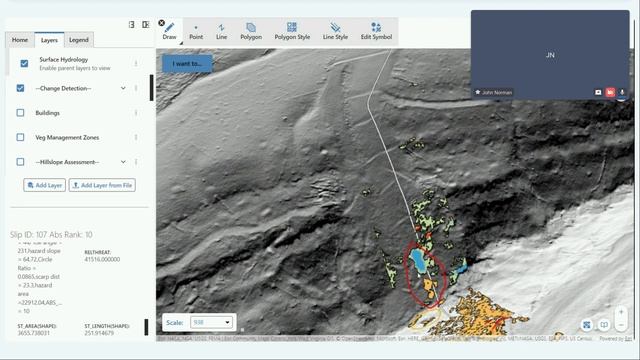This screenshot has width=640, height=360.
Task: Open the Edit Symbol tool
Action: [376, 31]
